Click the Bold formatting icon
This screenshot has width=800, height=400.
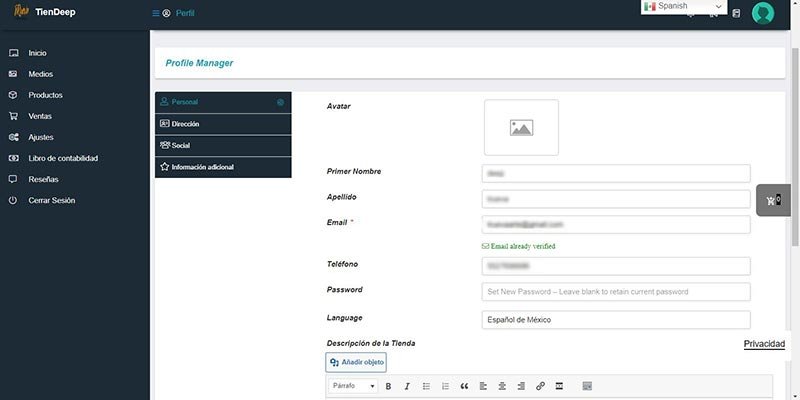click(x=388, y=386)
